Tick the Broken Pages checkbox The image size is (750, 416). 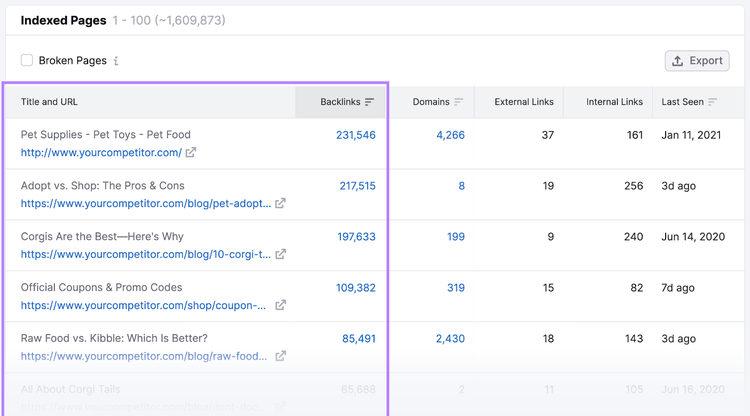coord(27,60)
